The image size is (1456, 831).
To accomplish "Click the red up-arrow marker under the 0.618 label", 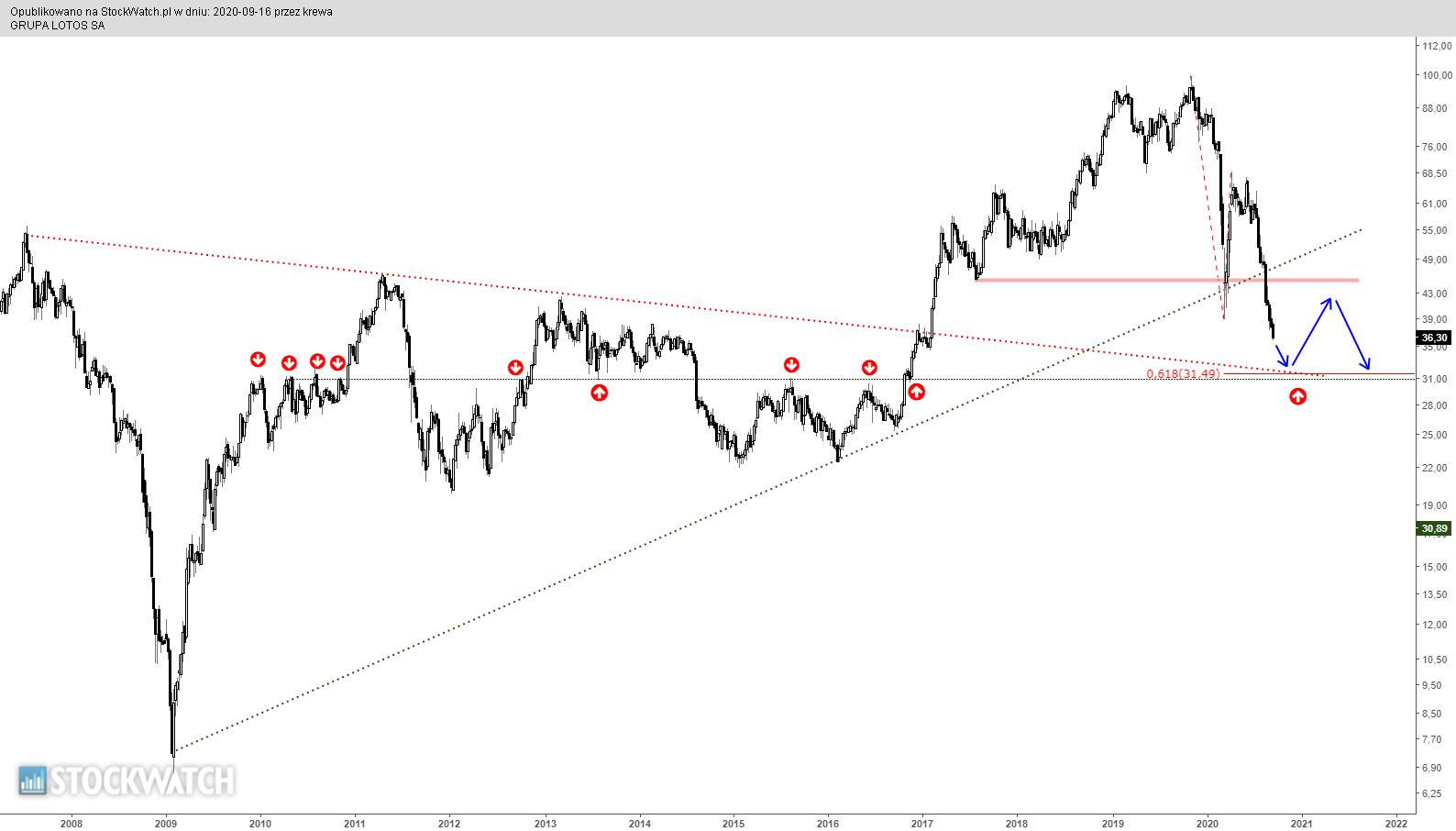I will (x=1297, y=397).
